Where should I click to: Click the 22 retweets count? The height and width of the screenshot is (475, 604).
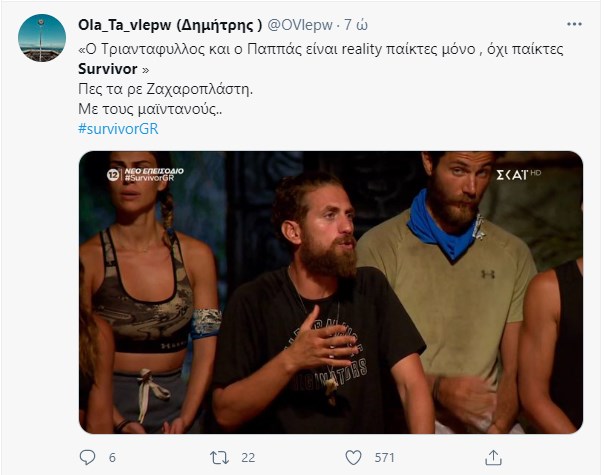pyautogui.click(x=248, y=458)
